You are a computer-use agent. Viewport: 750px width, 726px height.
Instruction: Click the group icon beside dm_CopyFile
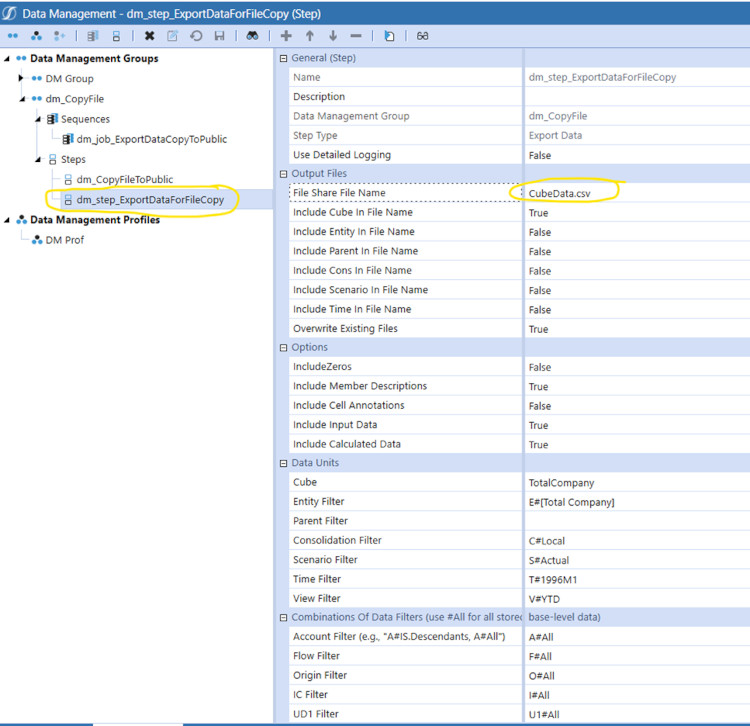(x=37, y=99)
